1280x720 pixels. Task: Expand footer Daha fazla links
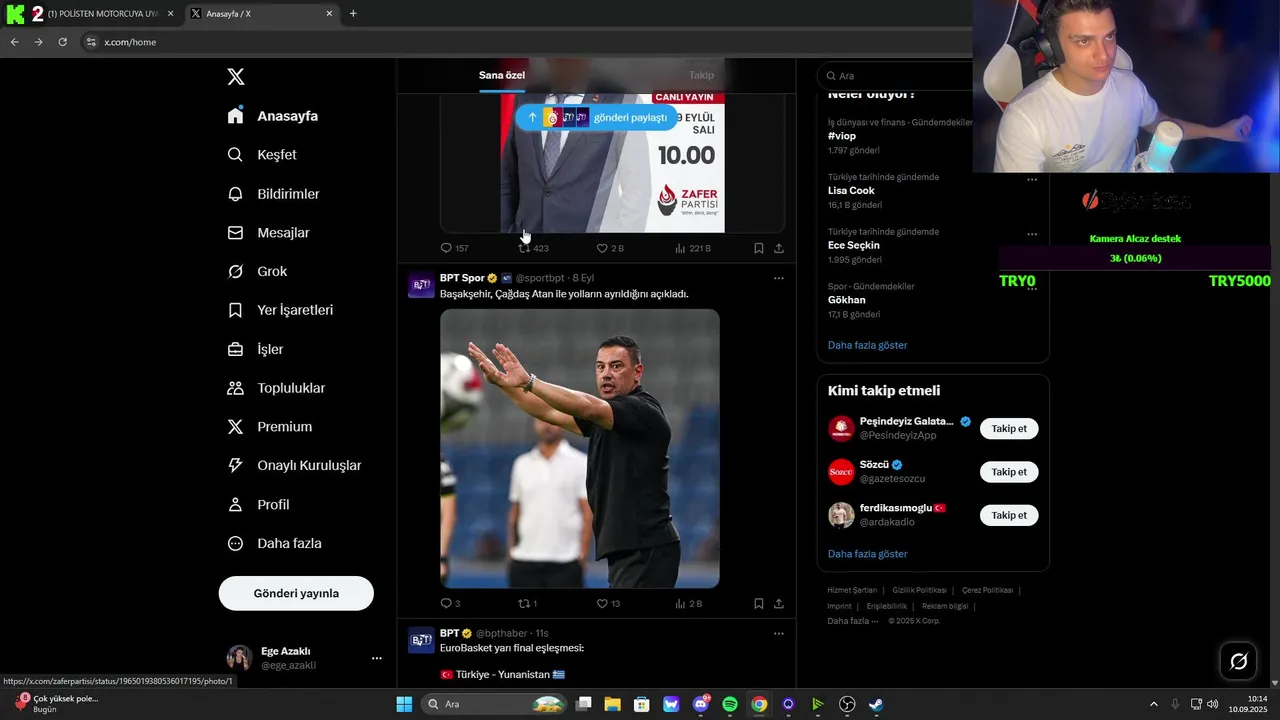click(x=853, y=621)
